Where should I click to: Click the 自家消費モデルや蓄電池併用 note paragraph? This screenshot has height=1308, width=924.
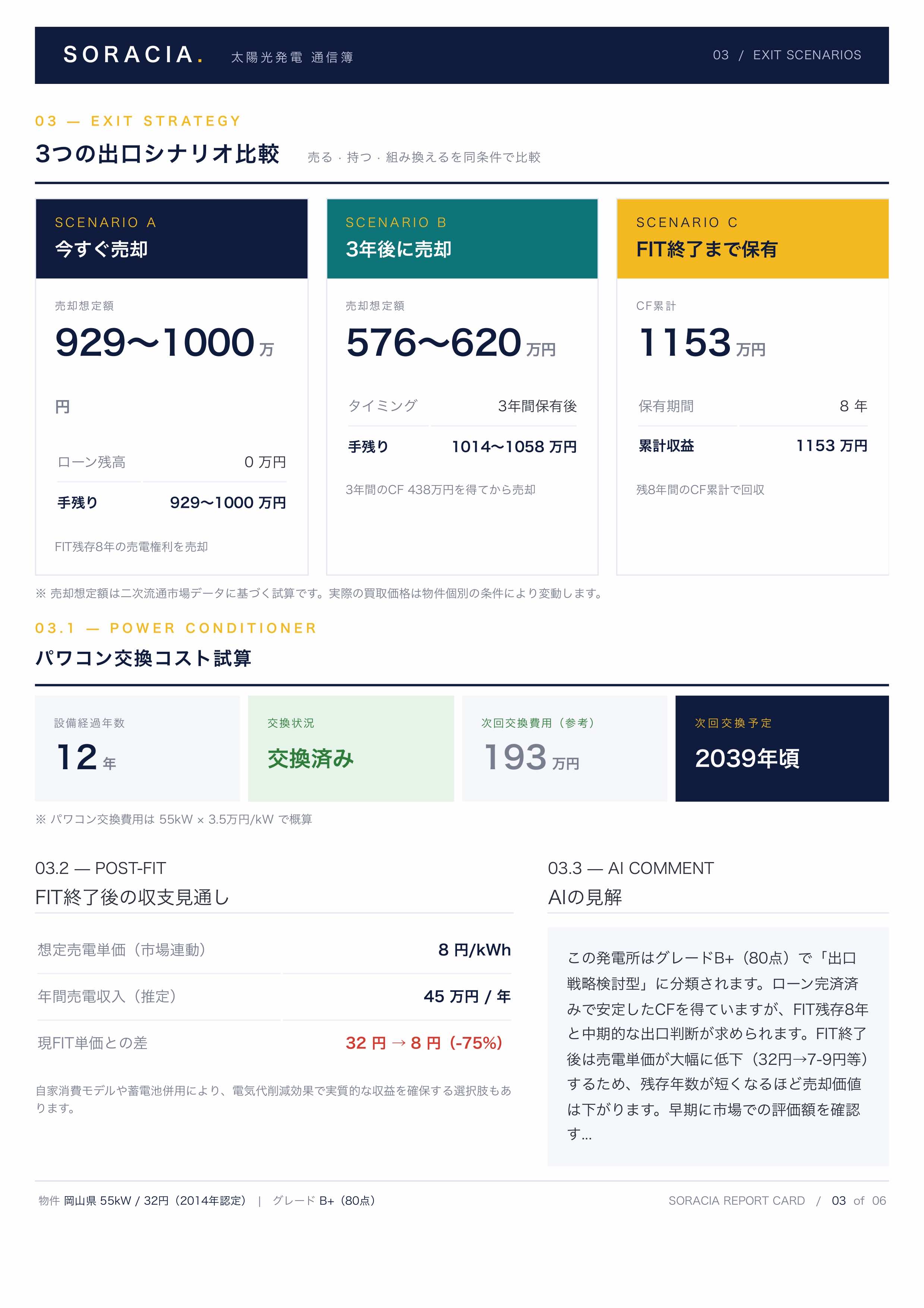point(273,1099)
